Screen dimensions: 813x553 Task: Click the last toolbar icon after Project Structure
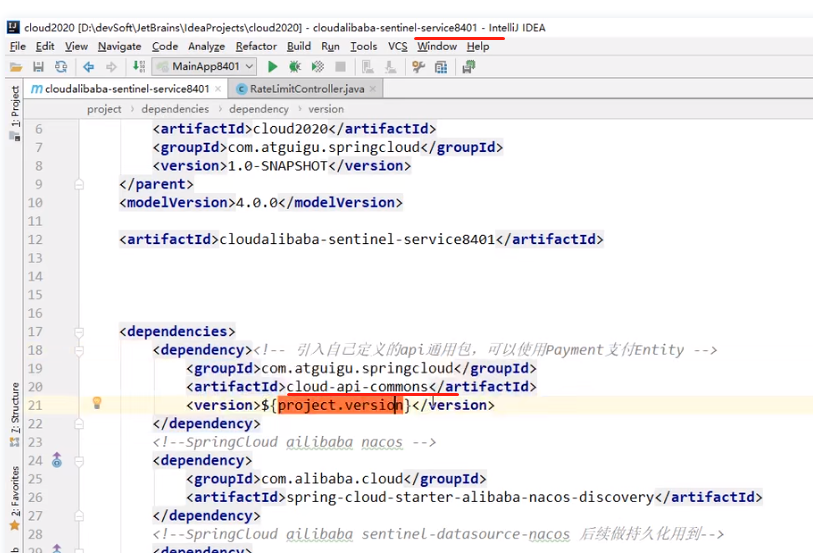point(469,67)
